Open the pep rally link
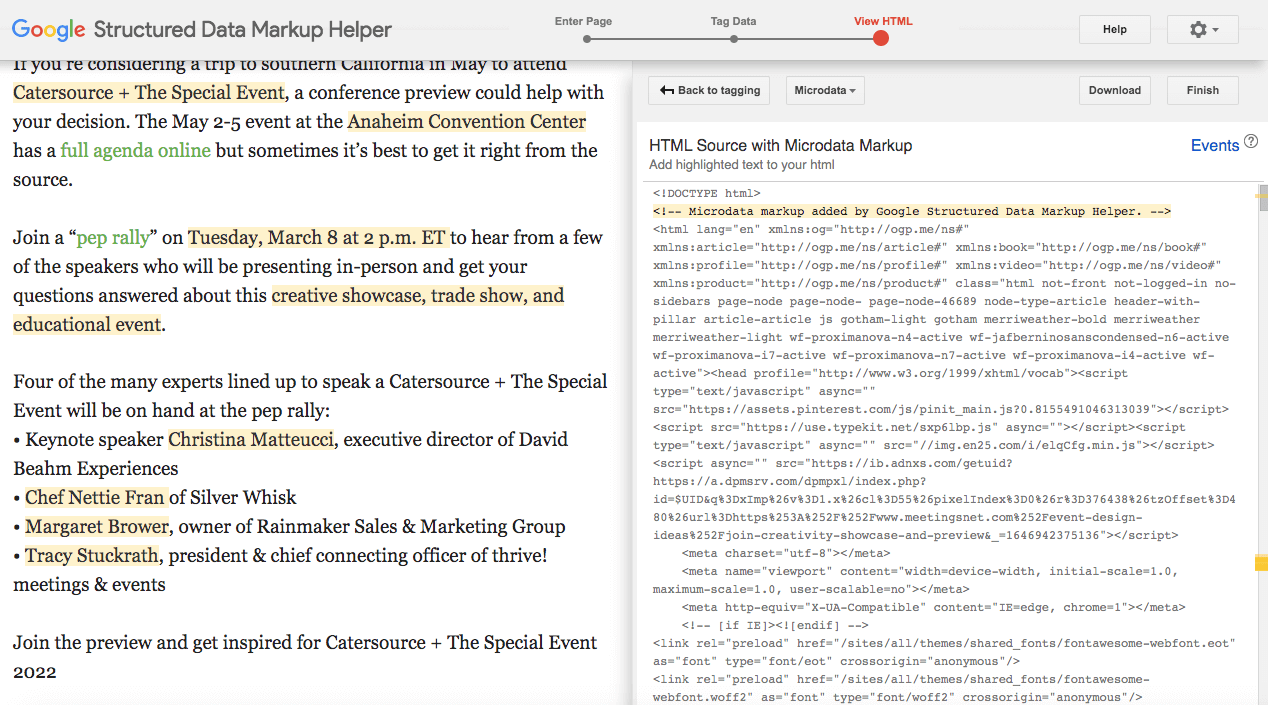1268x705 pixels. tap(113, 238)
